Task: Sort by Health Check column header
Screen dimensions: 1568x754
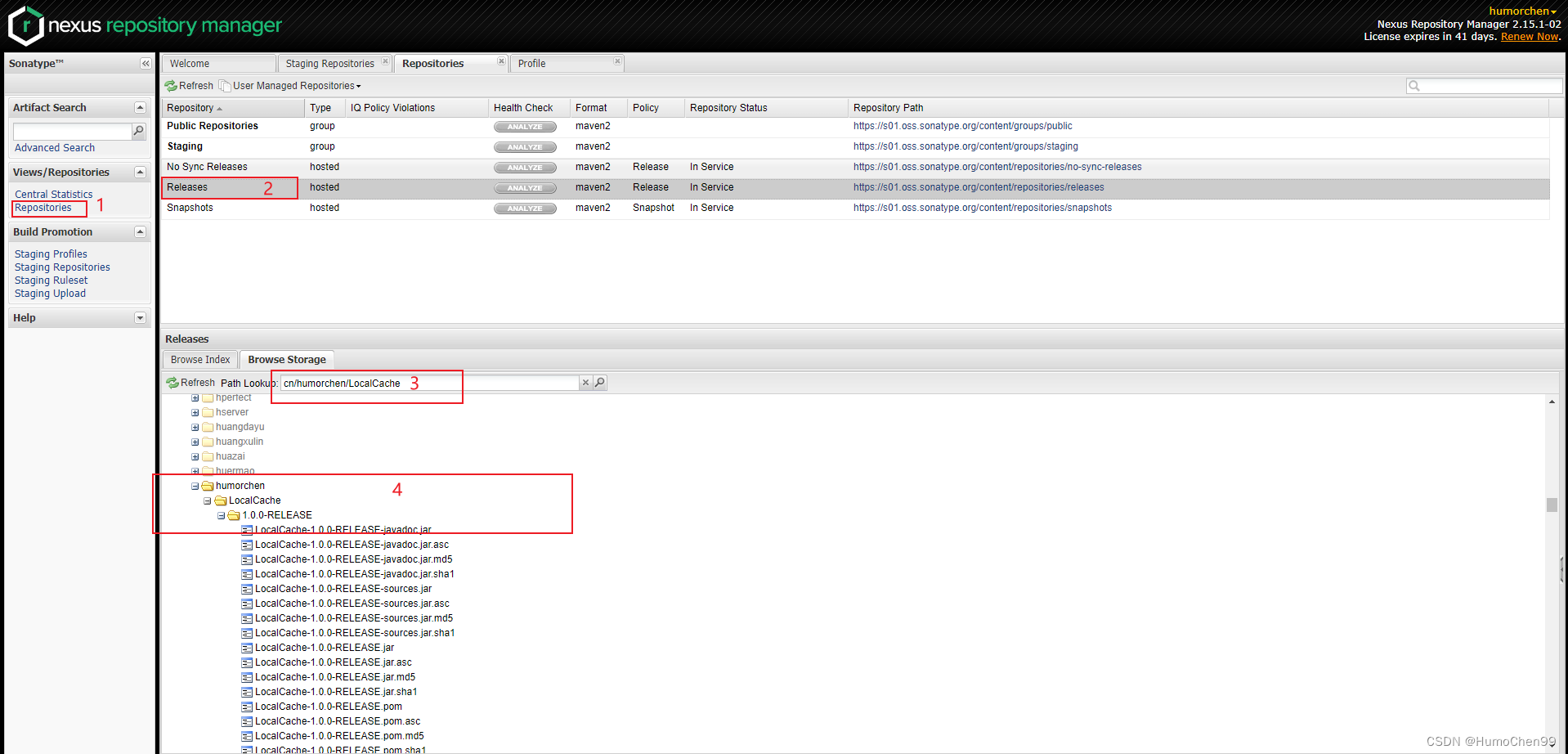Action: tap(529, 108)
